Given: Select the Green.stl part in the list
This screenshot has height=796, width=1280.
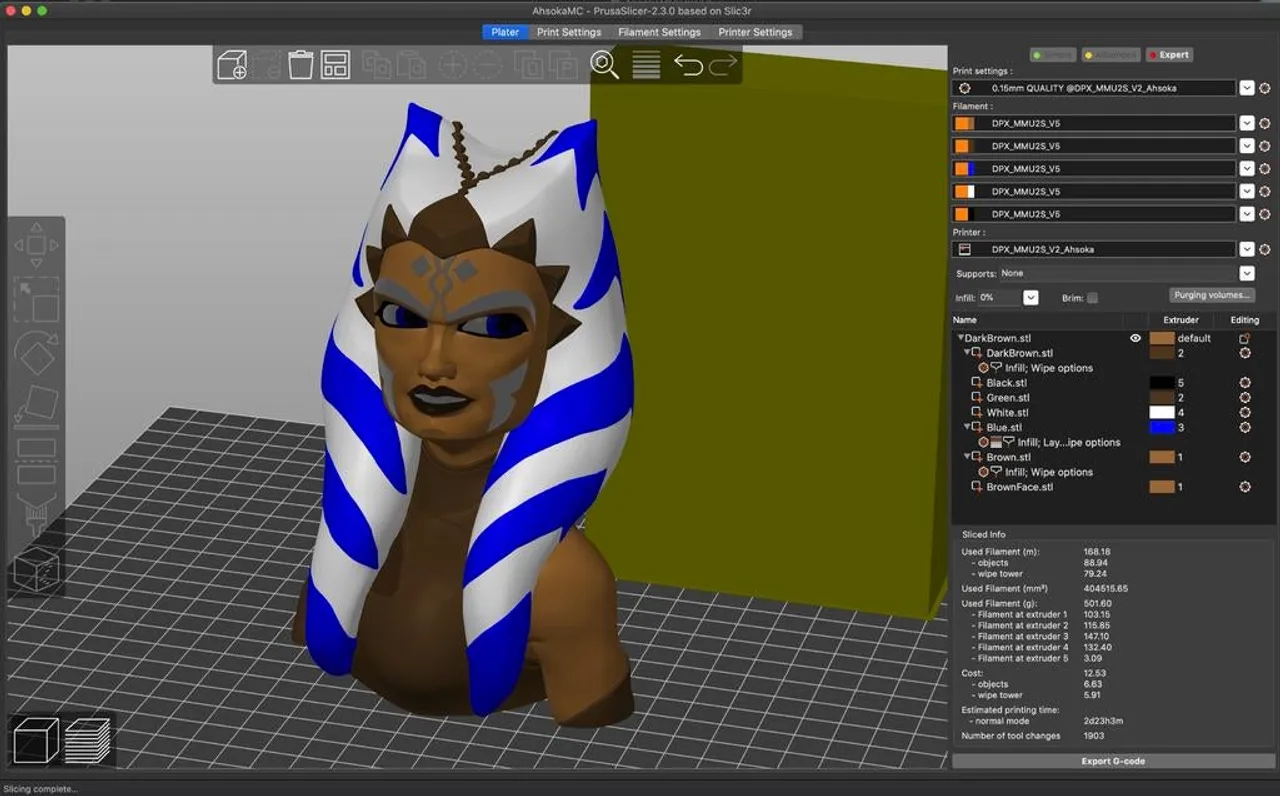Looking at the screenshot, I should [x=1008, y=398].
